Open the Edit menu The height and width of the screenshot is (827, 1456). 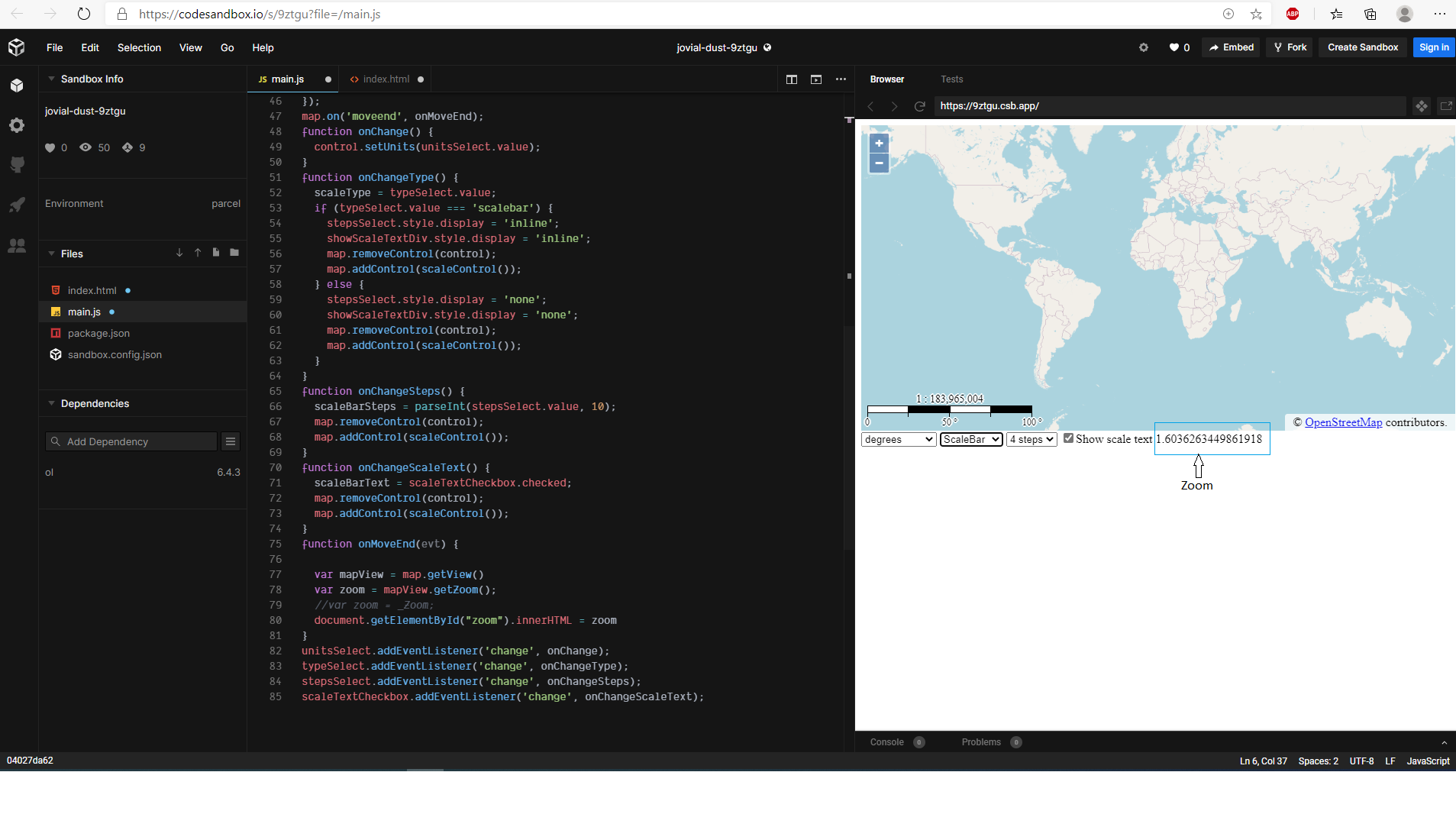pyautogui.click(x=90, y=47)
